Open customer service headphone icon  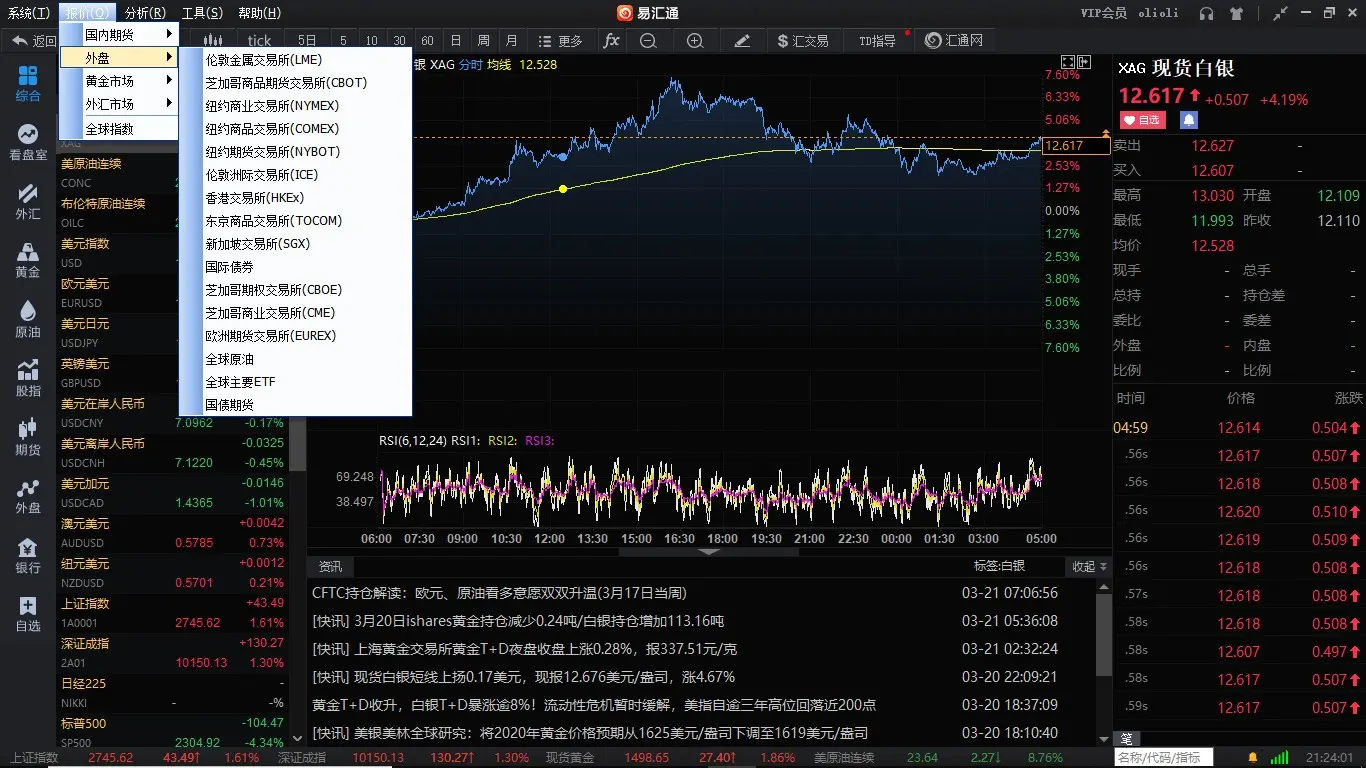point(1207,13)
